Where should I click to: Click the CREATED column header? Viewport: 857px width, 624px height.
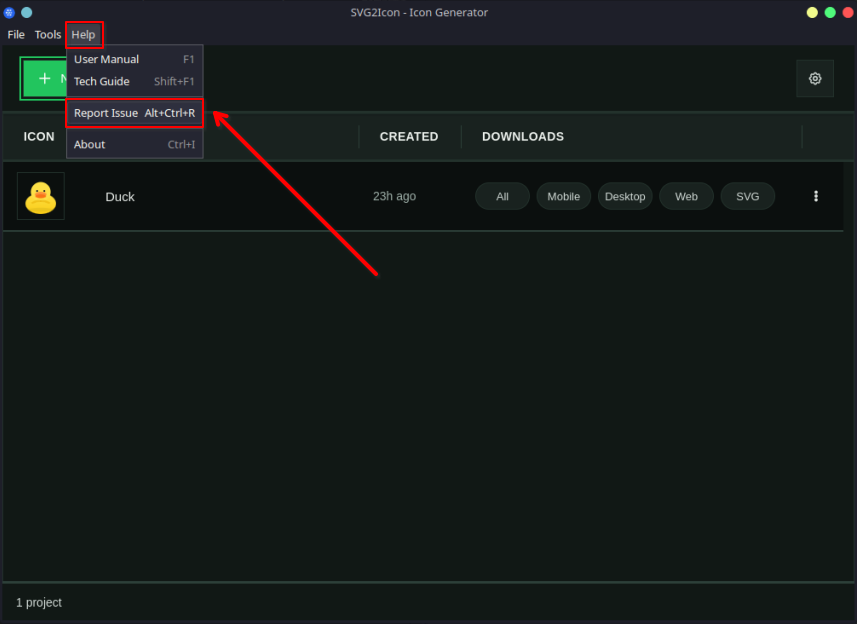click(x=409, y=136)
